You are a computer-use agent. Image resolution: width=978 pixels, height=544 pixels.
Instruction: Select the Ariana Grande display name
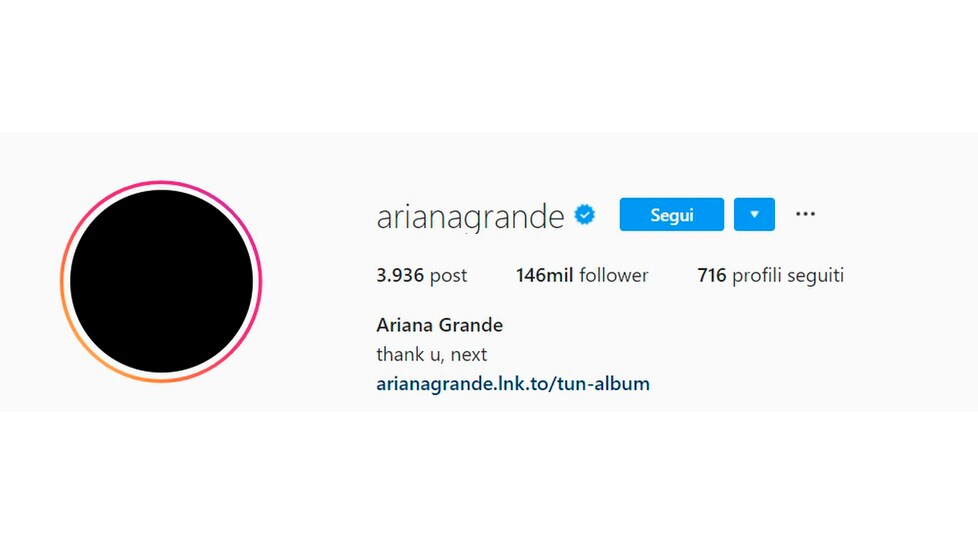click(x=440, y=325)
